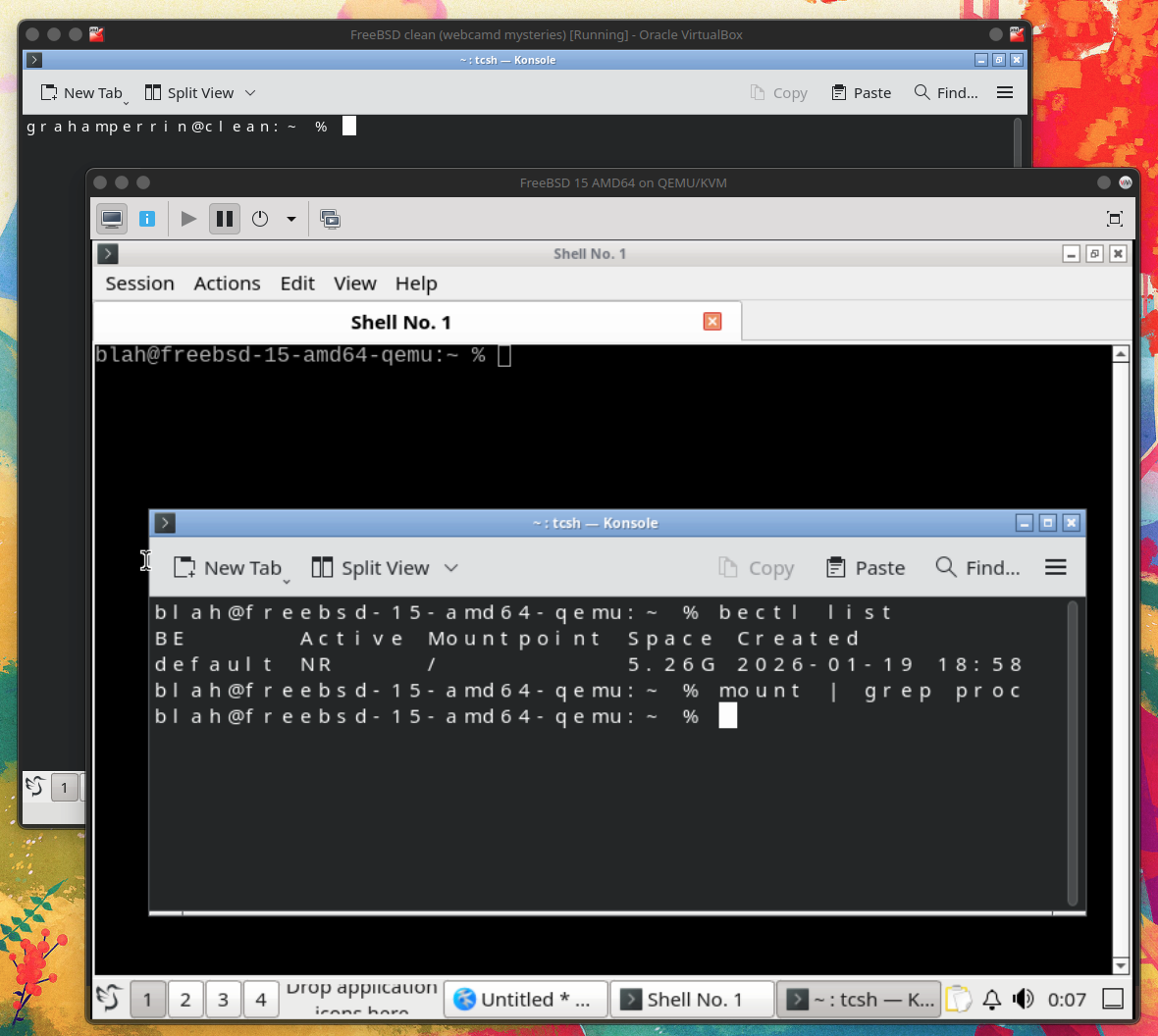Click the power on (play) button

coord(188,219)
